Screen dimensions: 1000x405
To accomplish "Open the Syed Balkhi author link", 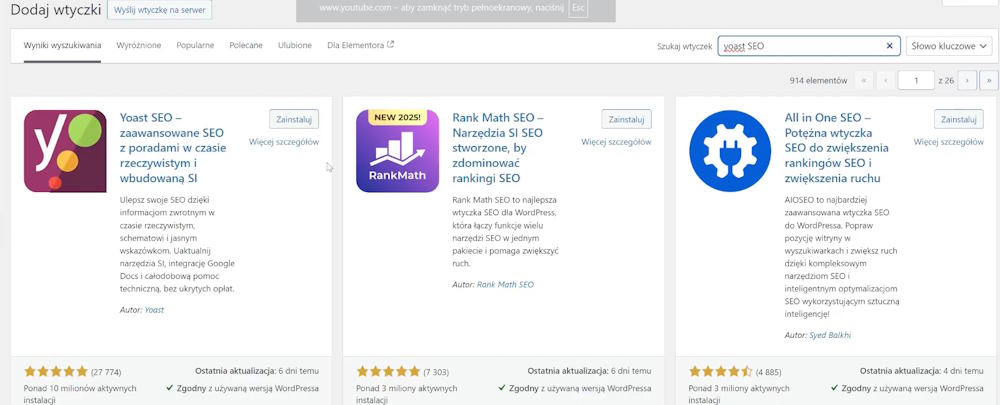I will pos(830,335).
